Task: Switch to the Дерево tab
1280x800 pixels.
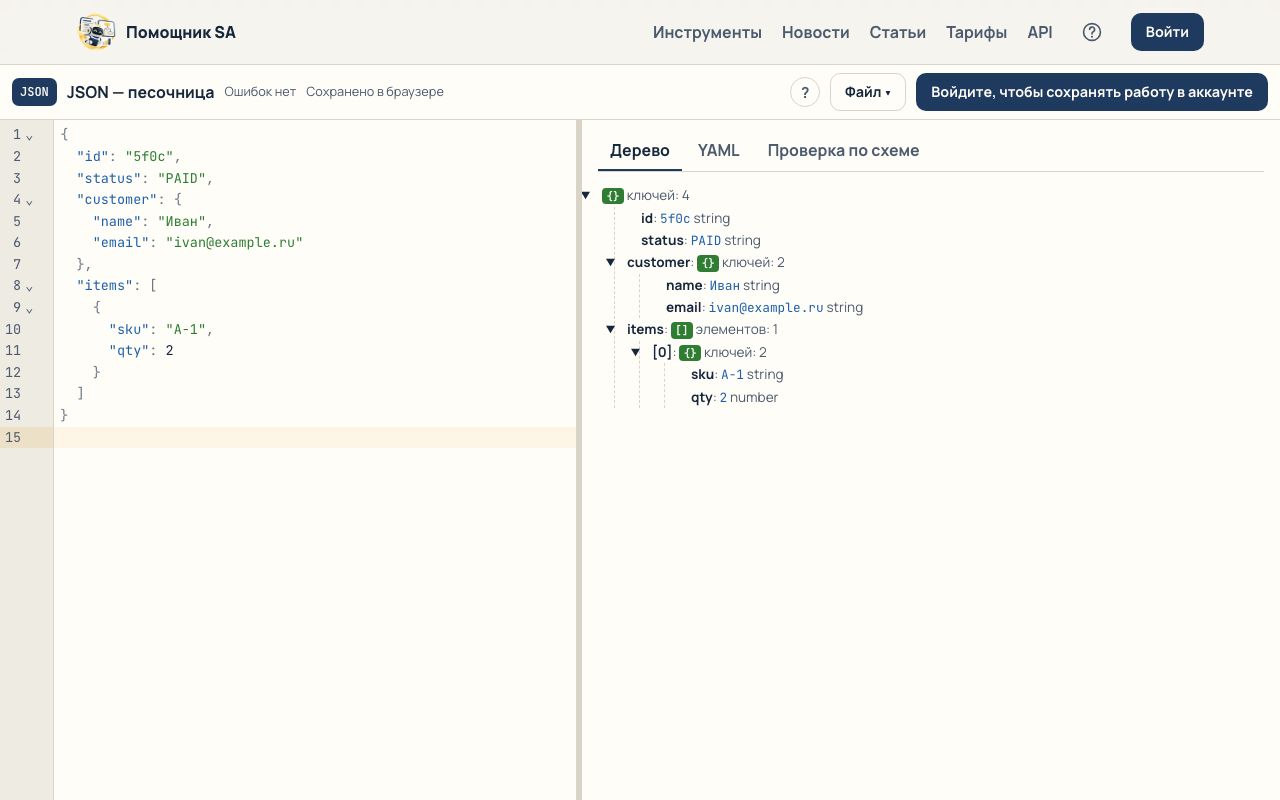Action: [640, 151]
